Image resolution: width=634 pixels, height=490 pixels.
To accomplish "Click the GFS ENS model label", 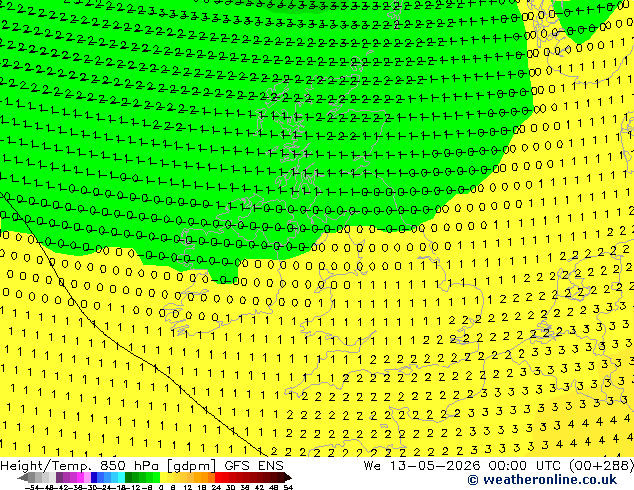I will [254, 466].
